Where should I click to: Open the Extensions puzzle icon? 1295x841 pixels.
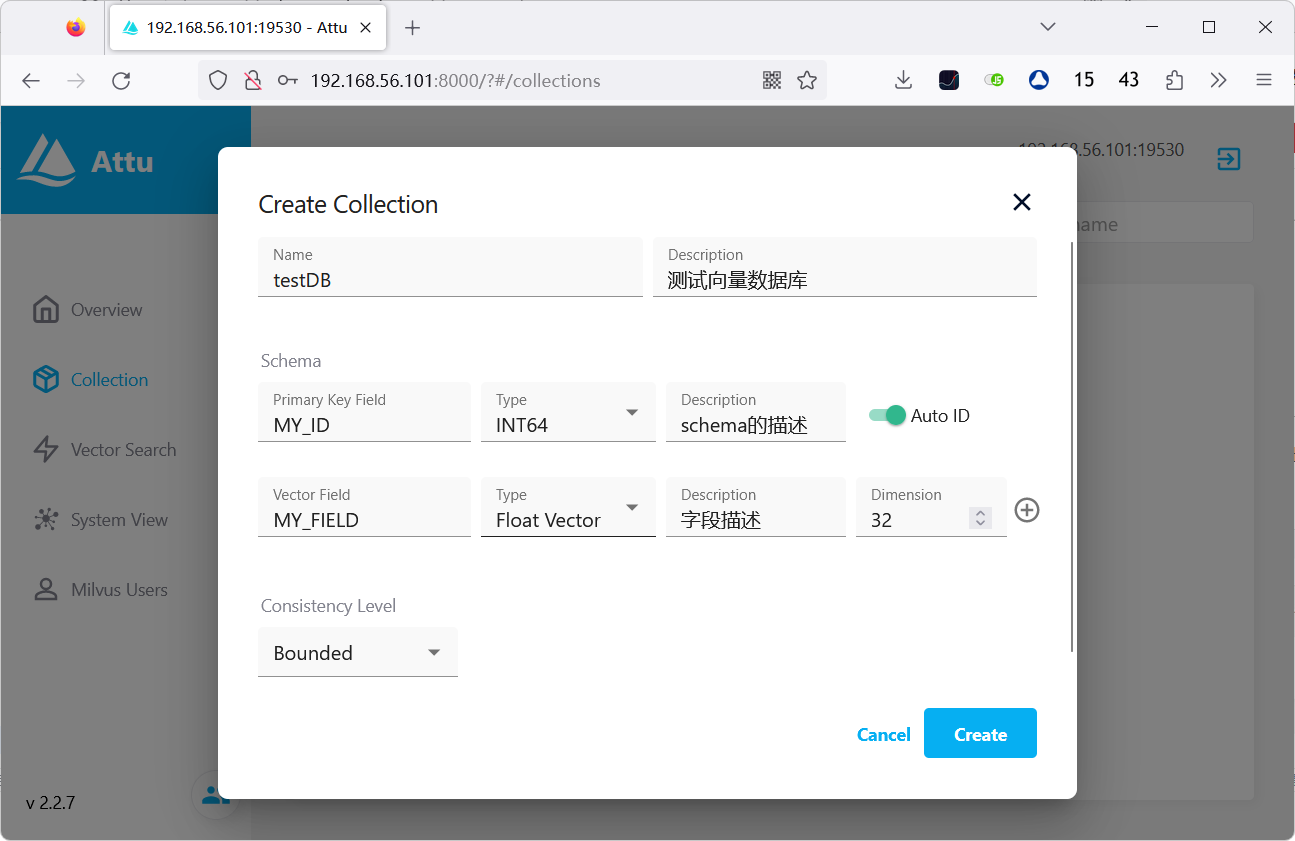click(x=1175, y=81)
